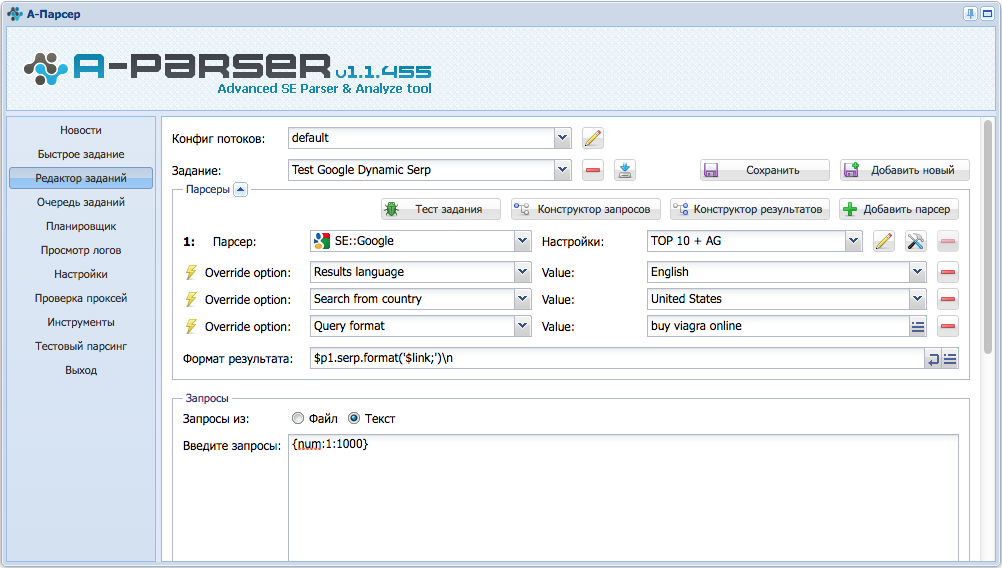Click lightning icon beside Search from country override
The image size is (1002, 568).
pos(190,299)
